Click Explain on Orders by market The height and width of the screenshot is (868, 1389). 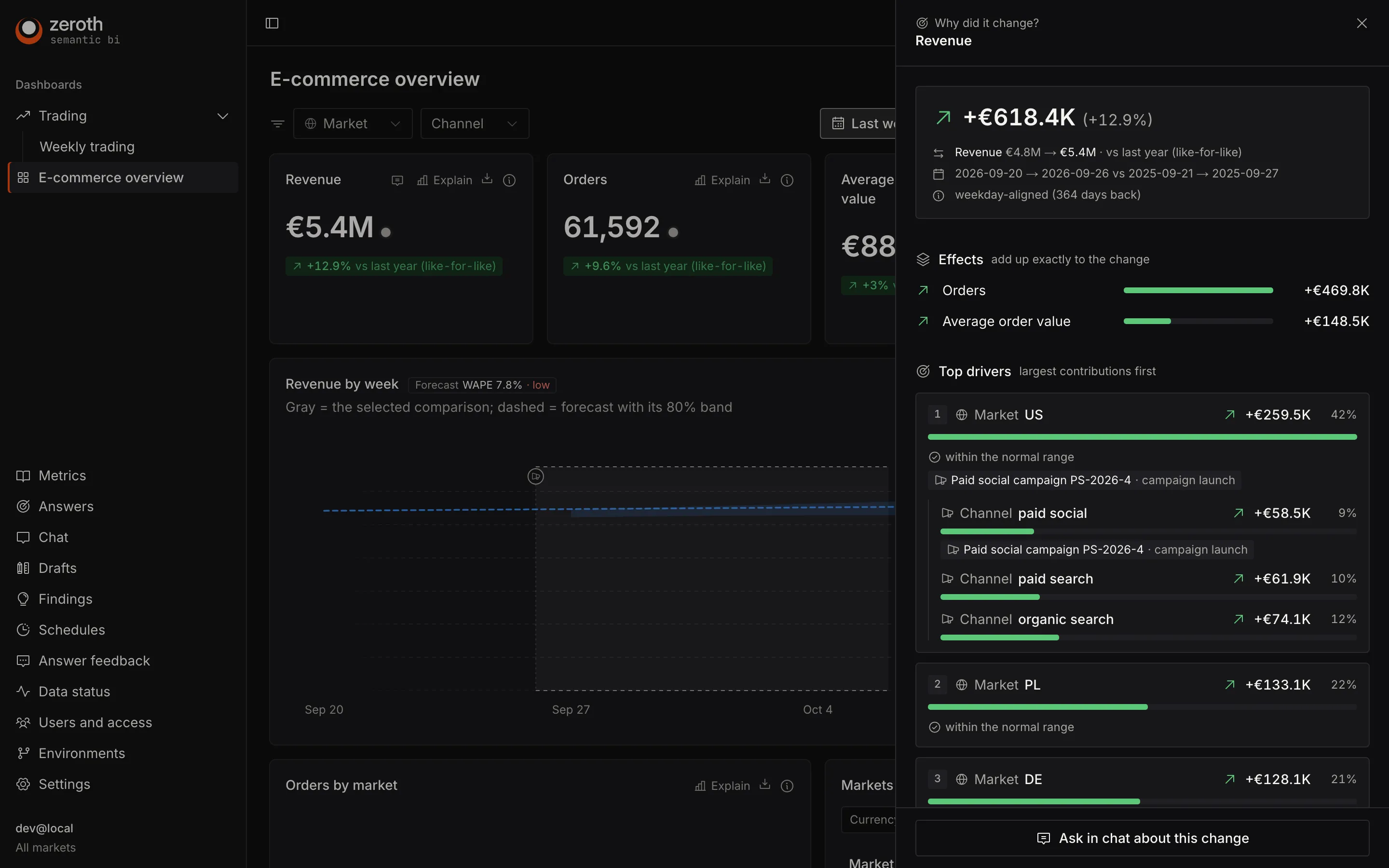722,786
